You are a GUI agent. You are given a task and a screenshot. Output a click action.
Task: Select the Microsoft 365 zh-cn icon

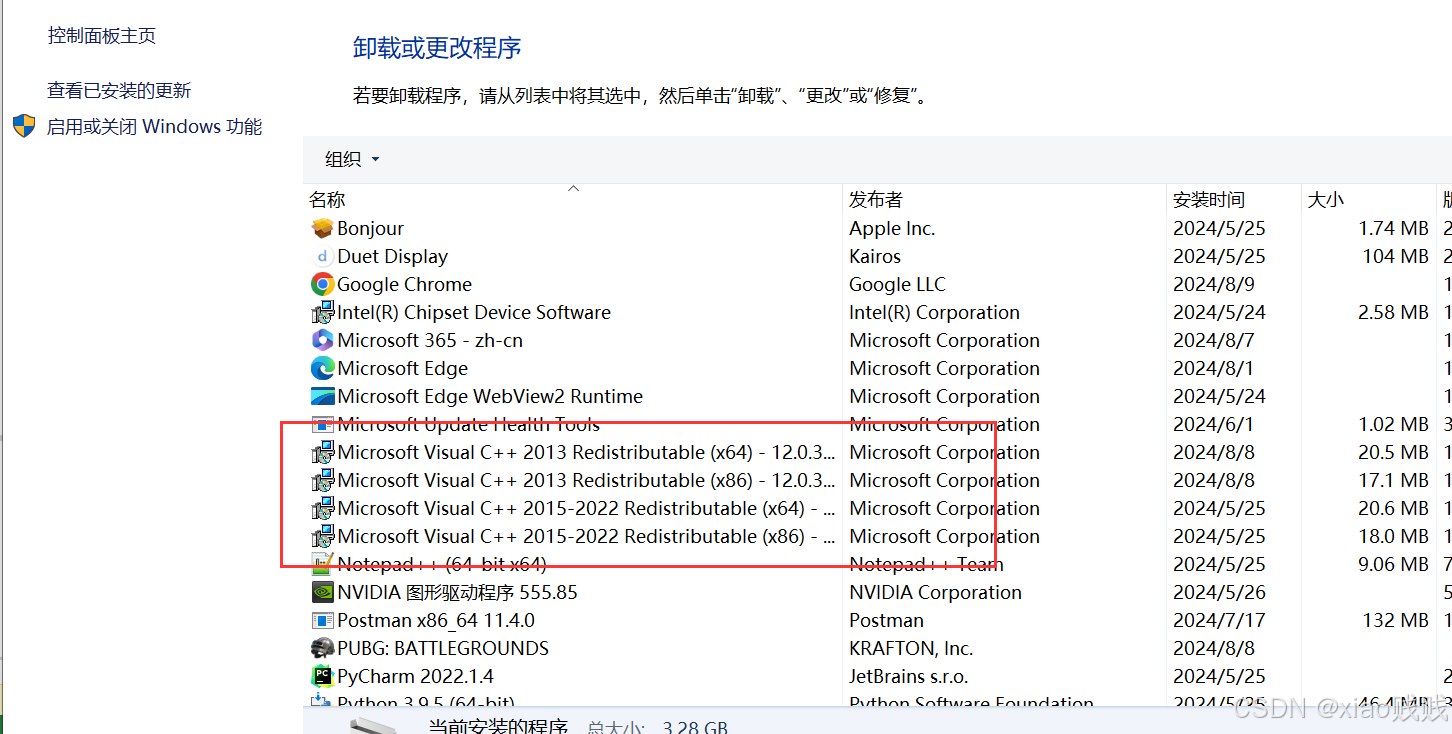(x=322, y=340)
